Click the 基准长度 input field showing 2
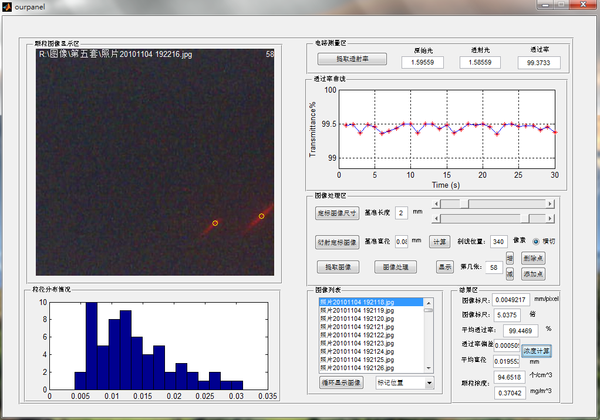The image size is (600, 420). [x=401, y=212]
